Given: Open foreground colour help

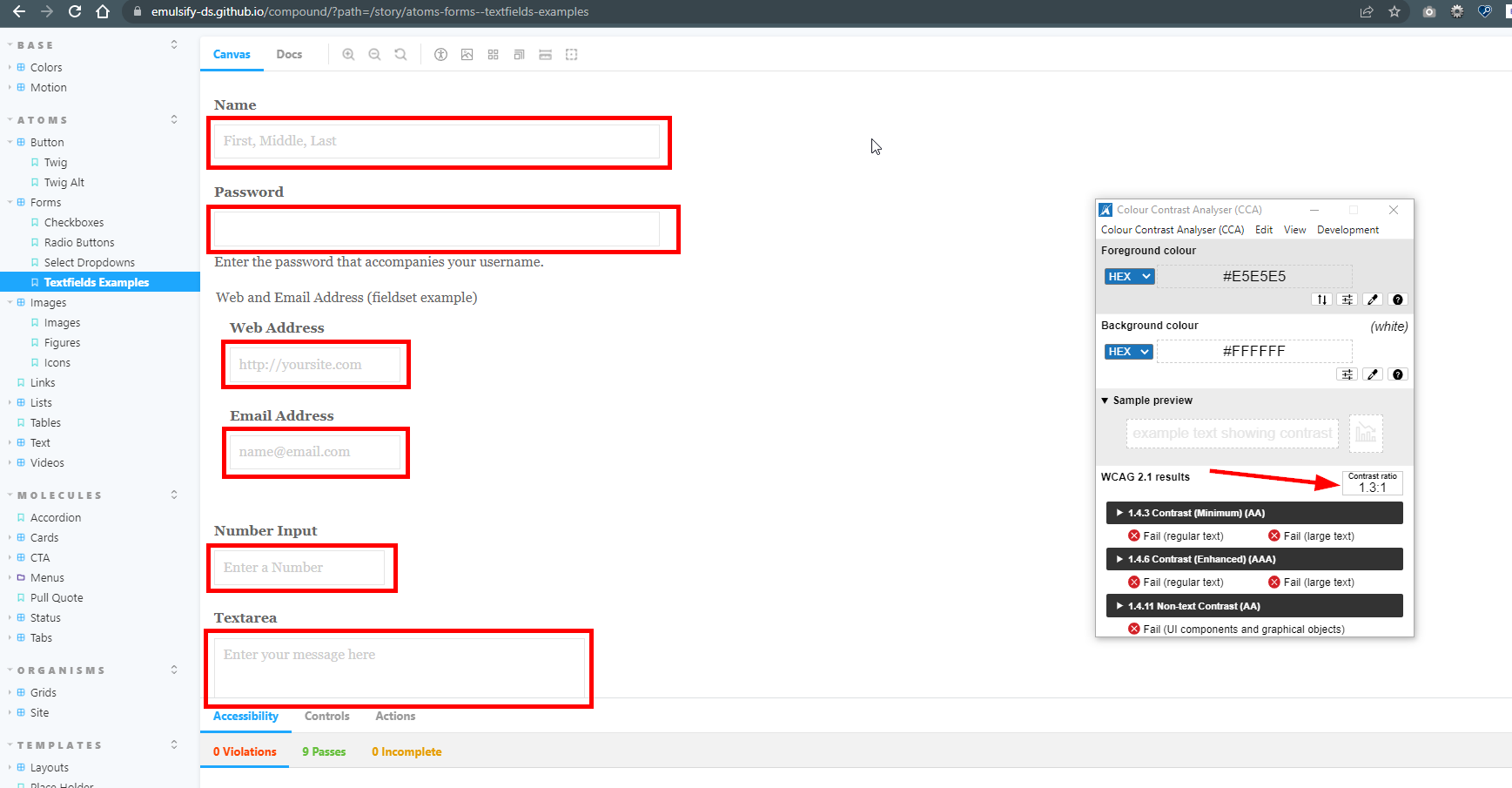Looking at the screenshot, I should 1398,299.
